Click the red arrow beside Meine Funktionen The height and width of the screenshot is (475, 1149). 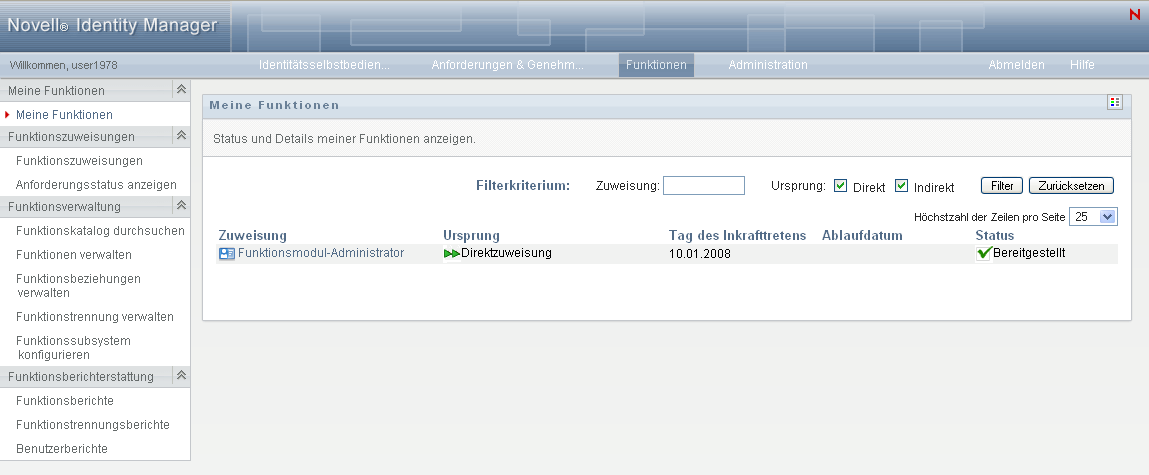pos(7,115)
